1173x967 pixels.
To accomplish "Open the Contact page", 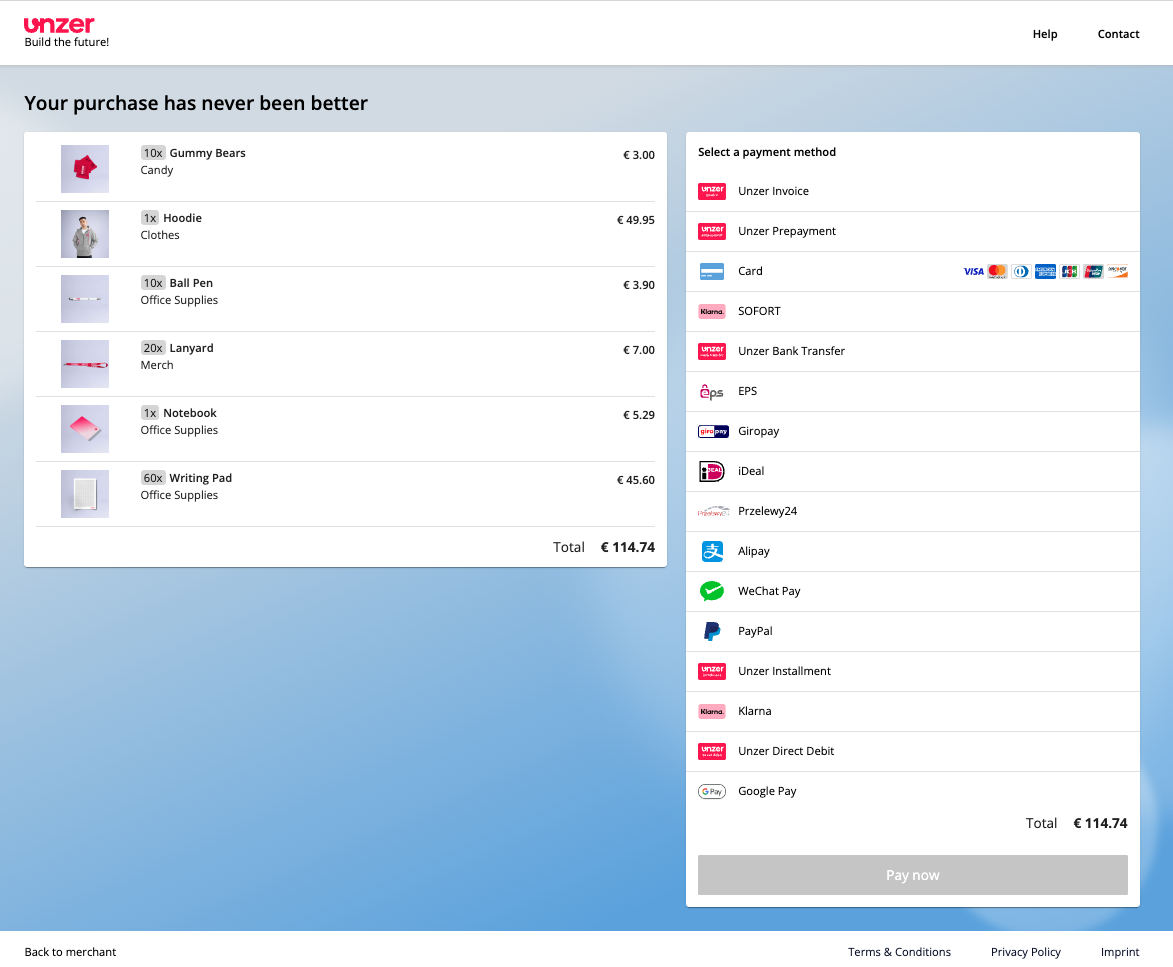I will pos(1118,34).
